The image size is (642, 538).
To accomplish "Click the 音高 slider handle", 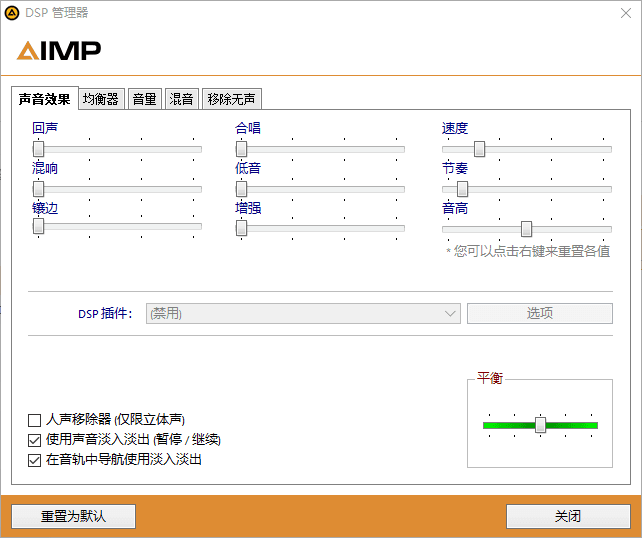I will 526,228.
